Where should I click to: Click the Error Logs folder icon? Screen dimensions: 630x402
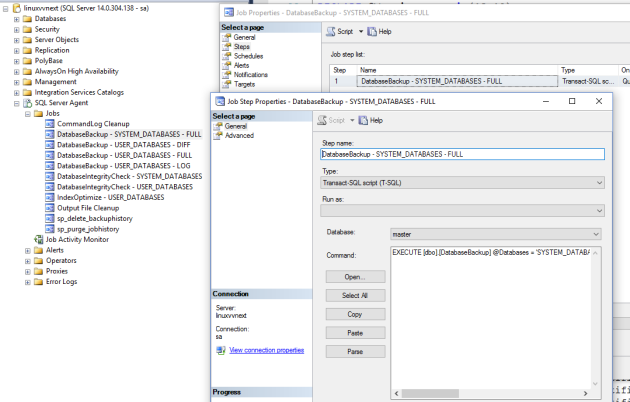pos(39,282)
